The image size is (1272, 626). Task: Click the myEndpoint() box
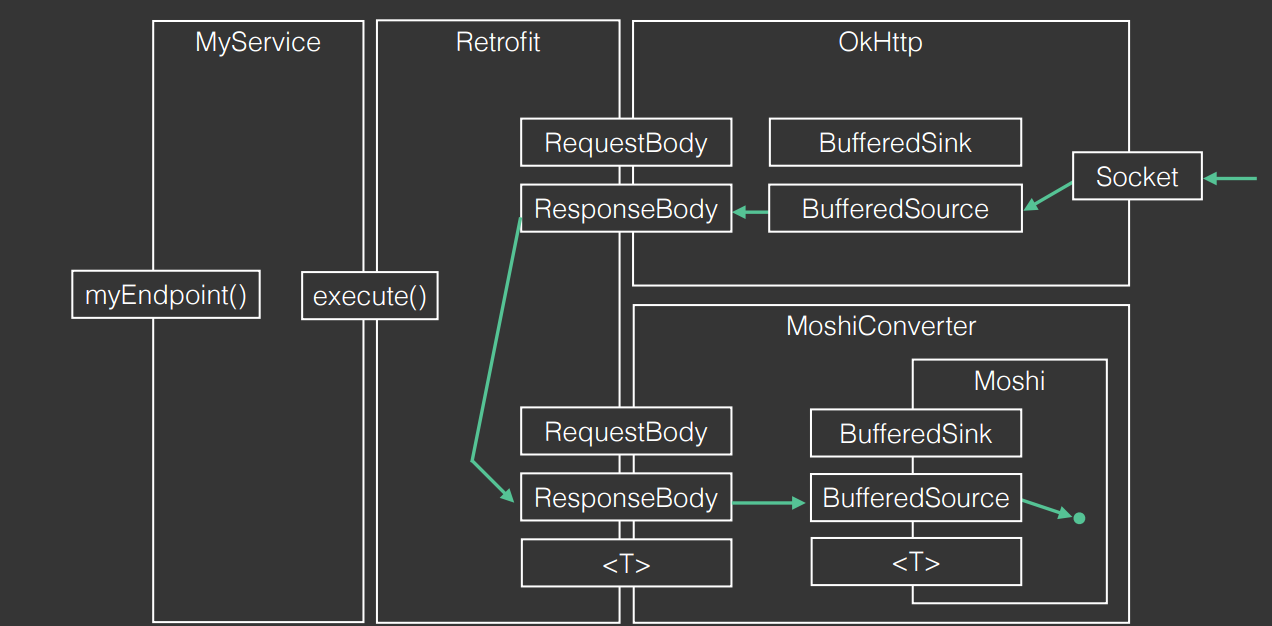[166, 294]
